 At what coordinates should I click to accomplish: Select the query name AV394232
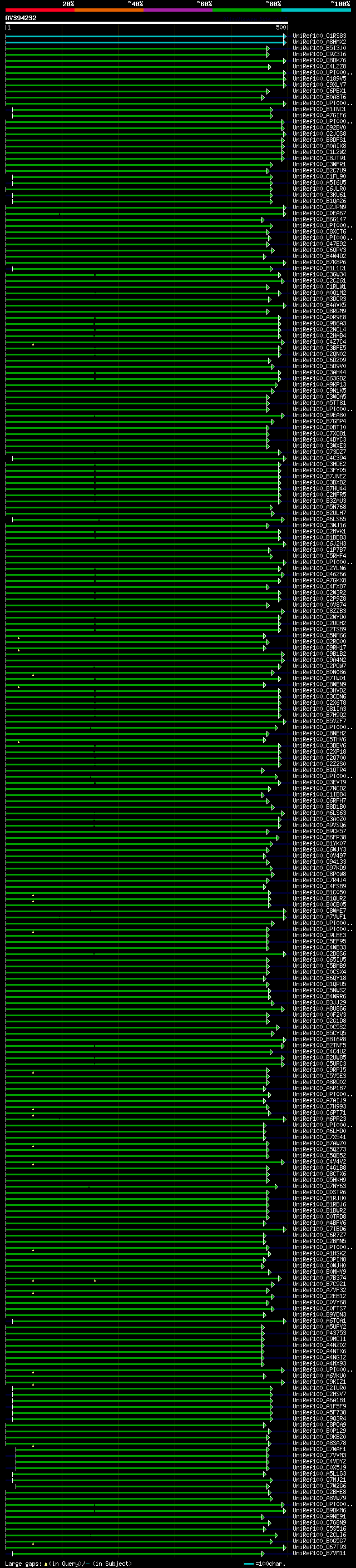(x=21, y=18)
